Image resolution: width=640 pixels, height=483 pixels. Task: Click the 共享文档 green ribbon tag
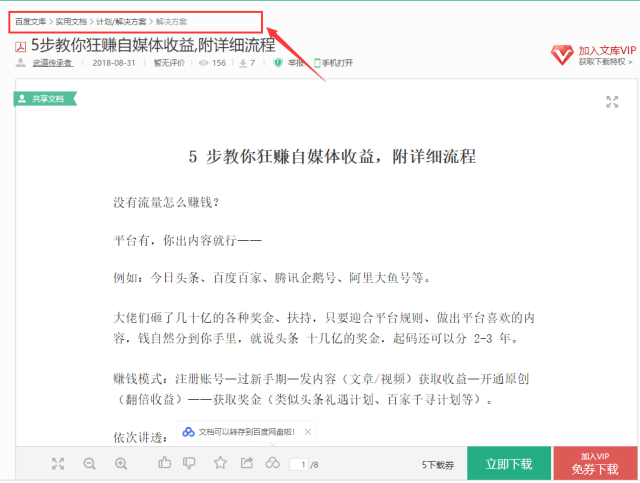pos(45,99)
